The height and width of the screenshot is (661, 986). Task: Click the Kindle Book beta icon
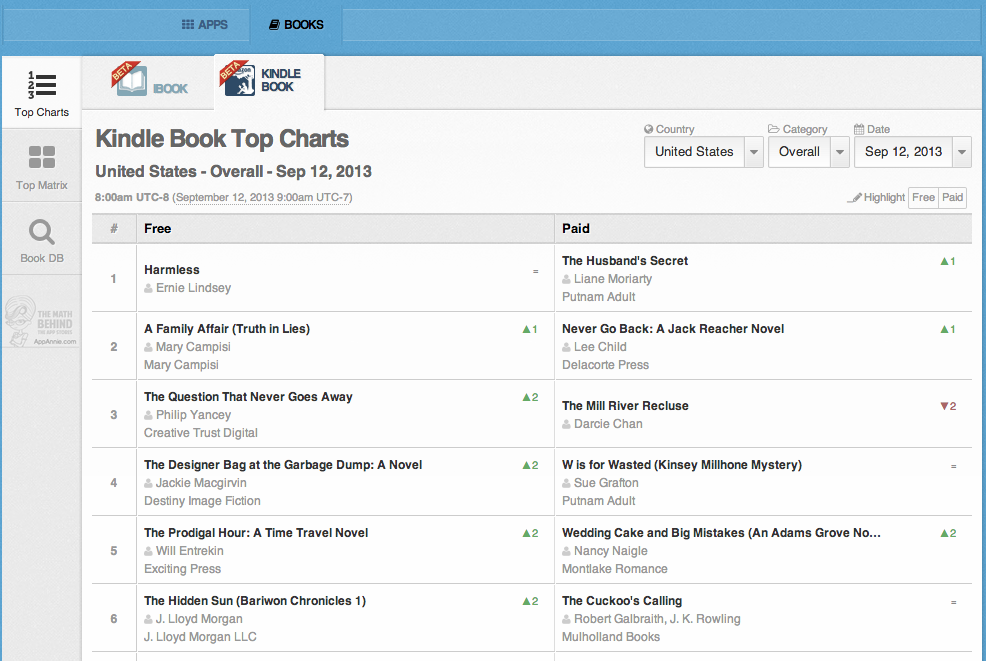point(238,78)
